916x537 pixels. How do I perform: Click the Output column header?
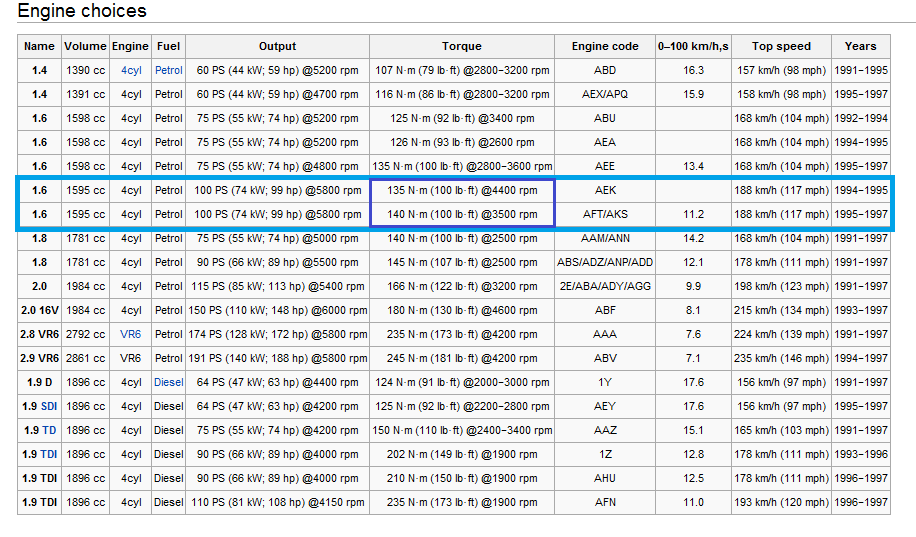pyautogui.click(x=277, y=46)
